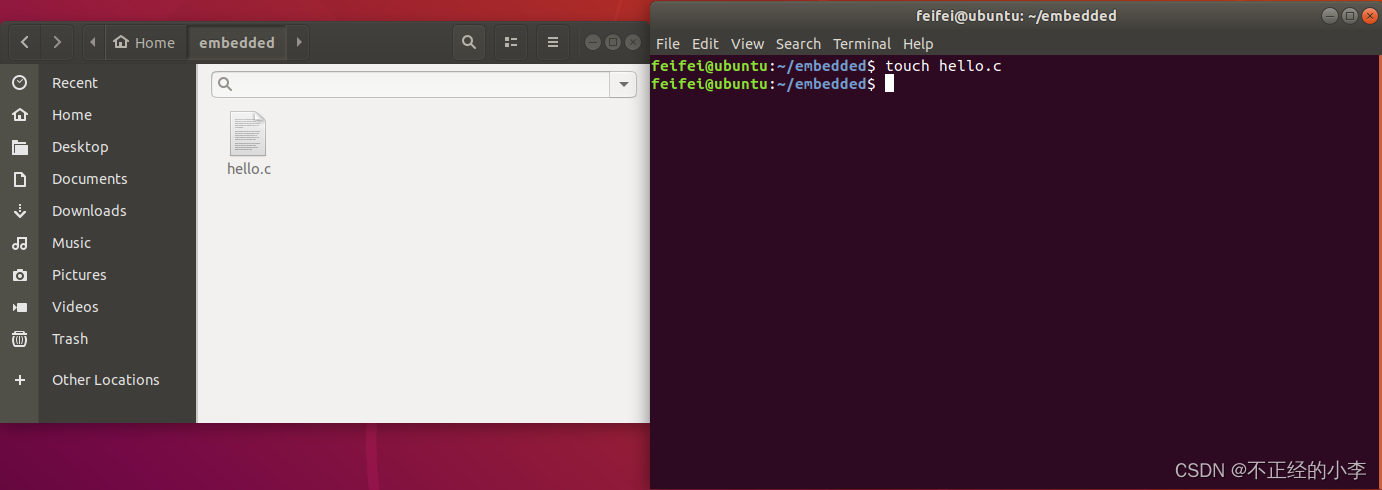The height and width of the screenshot is (490, 1382).
Task: Open Videos in sidebar
Action: pos(75,307)
